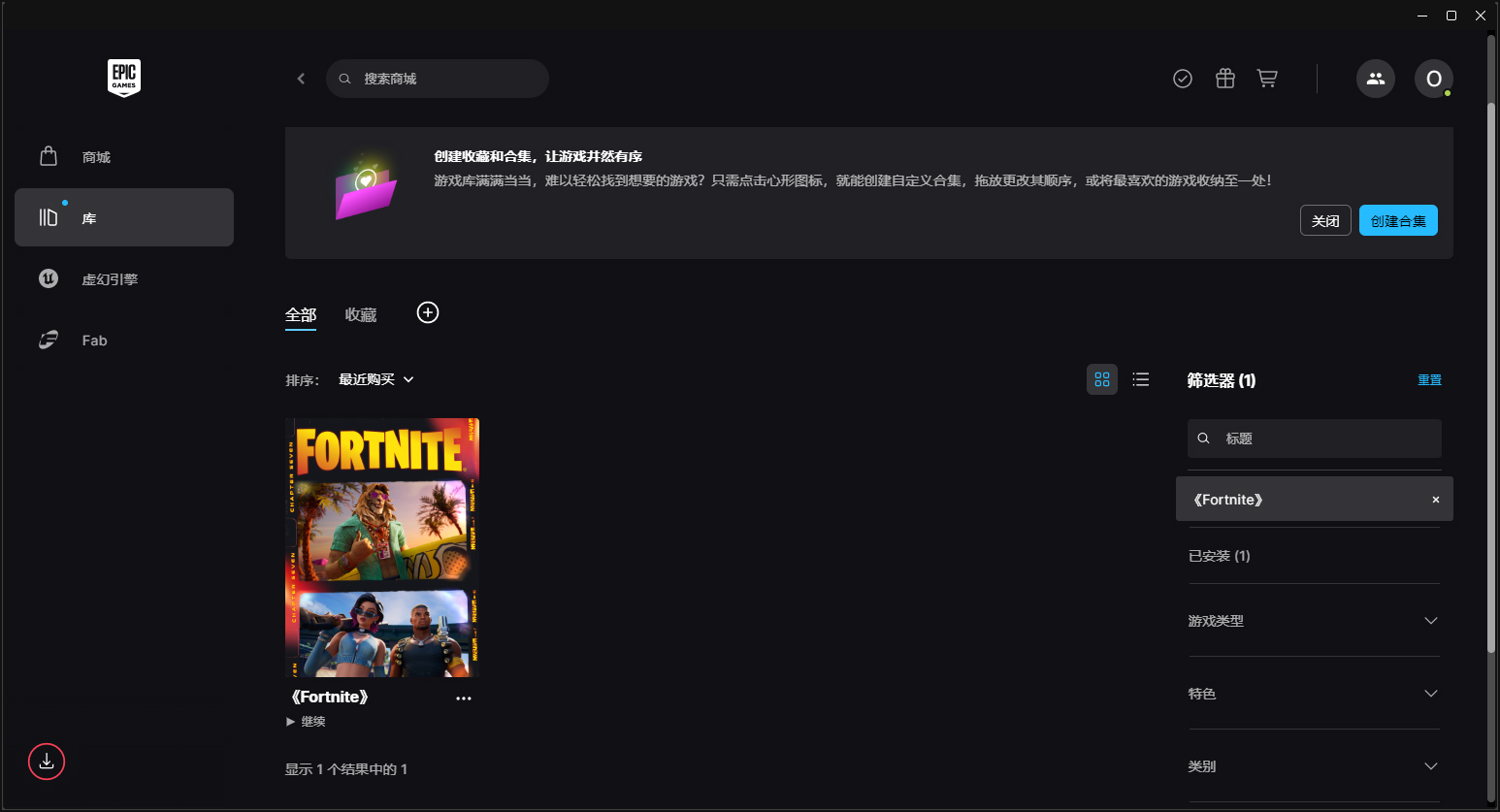Close the Epic Games Launcher window
Screen dimensions: 1500x812
1481,16
